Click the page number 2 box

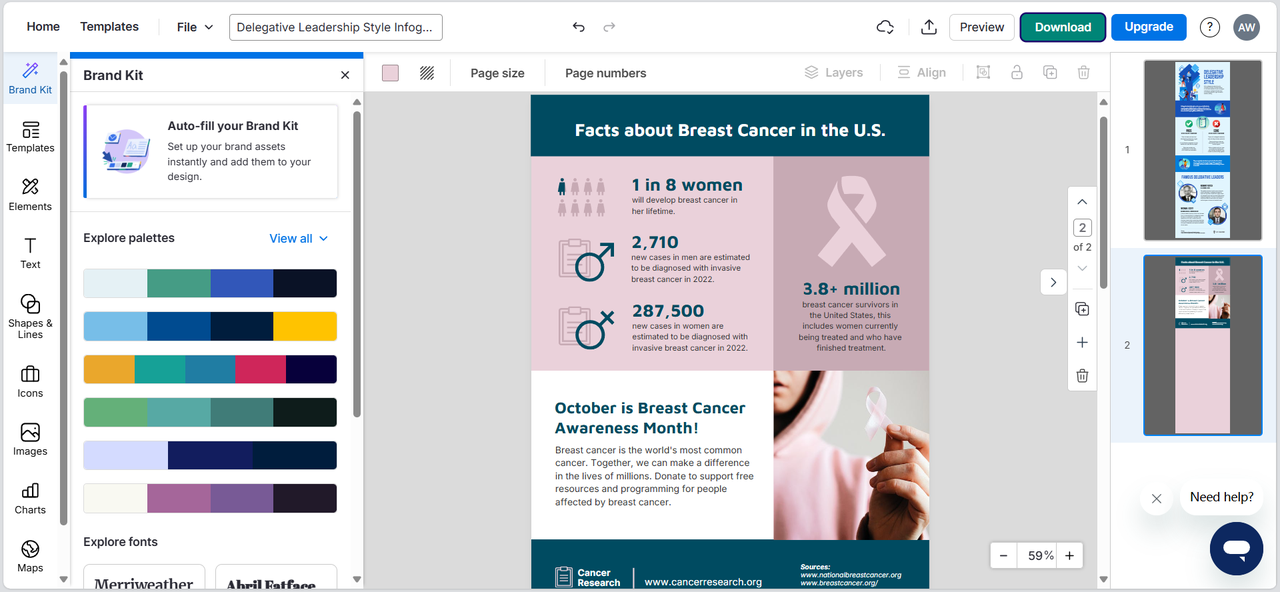pyautogui.click(x=1082, y=228)
